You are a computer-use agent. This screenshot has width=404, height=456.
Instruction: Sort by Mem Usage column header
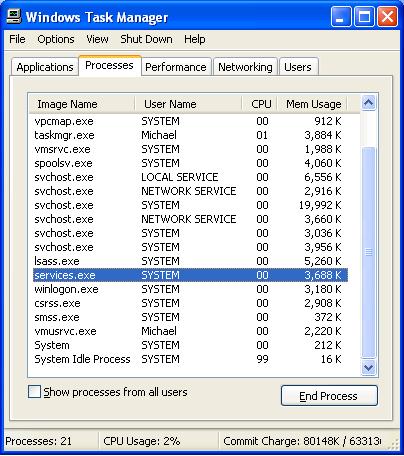pos(313,104)
